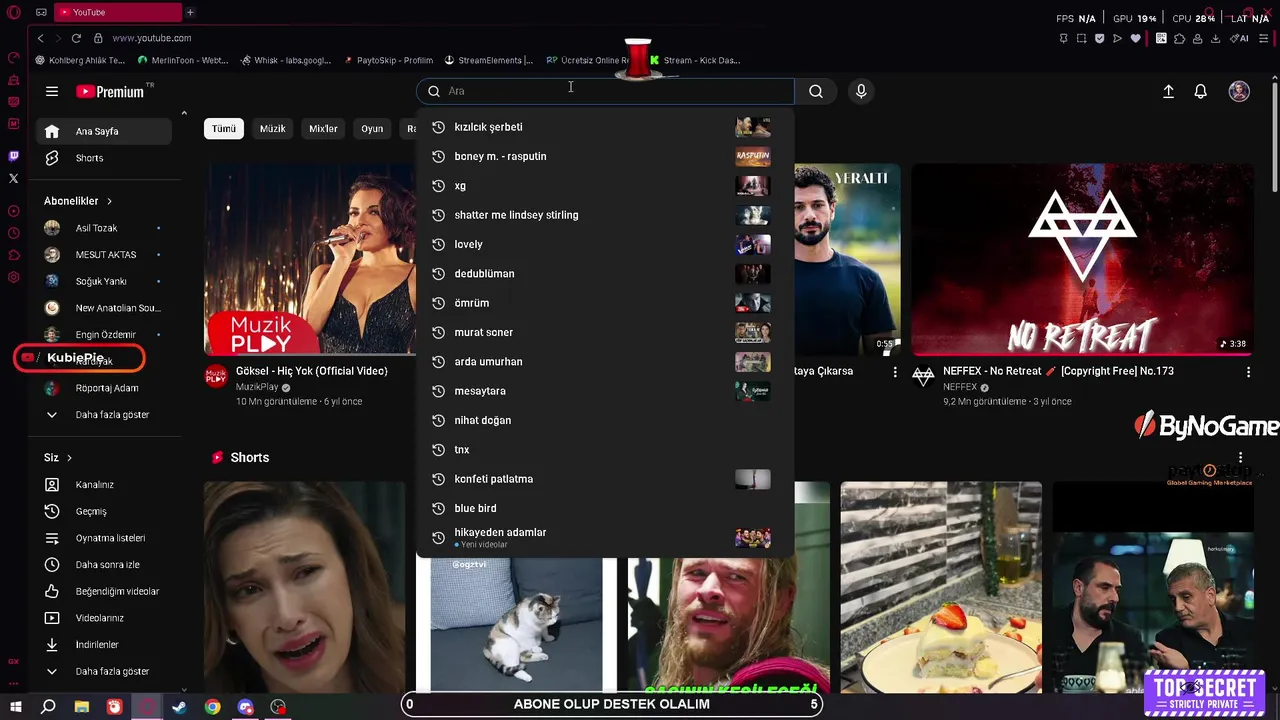
Task: Open Videolarınız in the sidebar
Action: [x=104, y=618]
